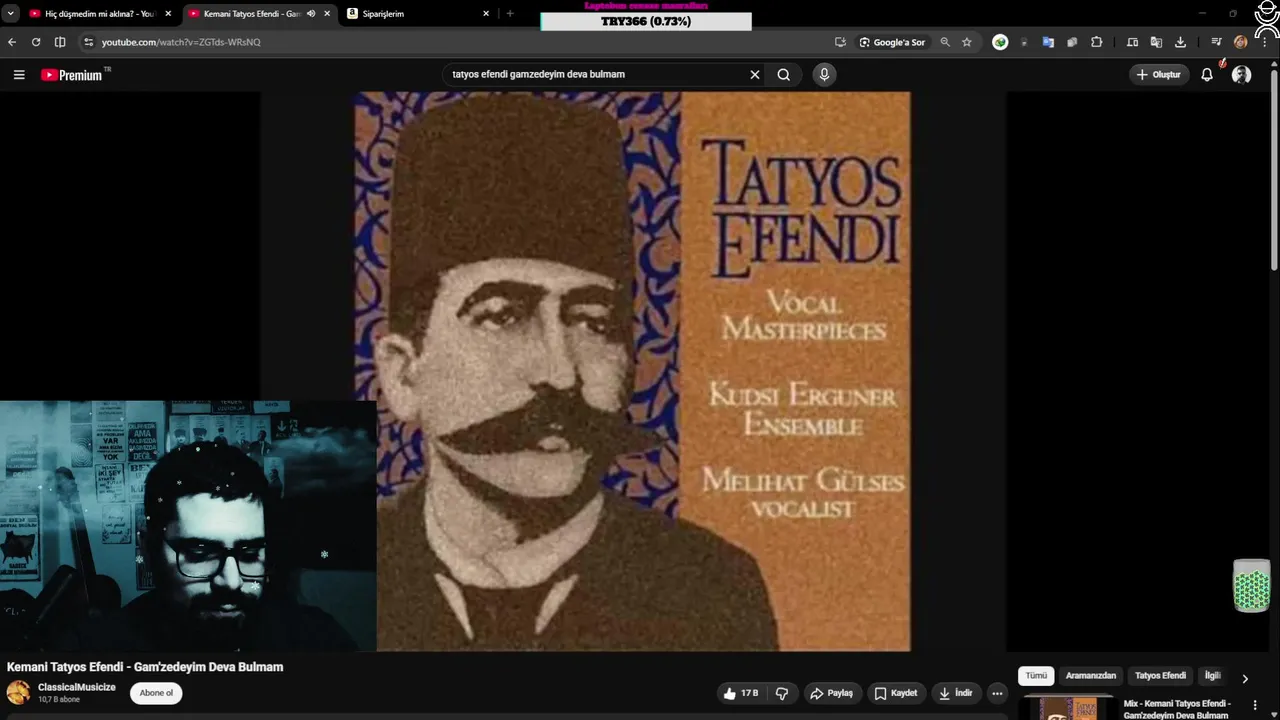Like the video (17 B thumbs up)
The height and width of the screenshot is (720, 1280).
point(740,693)
